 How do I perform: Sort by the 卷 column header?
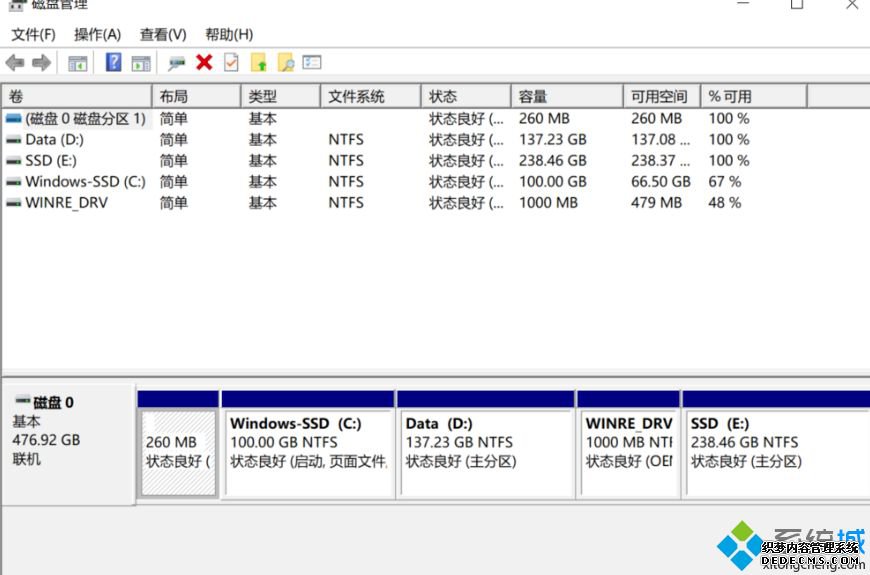pos(77,97)
